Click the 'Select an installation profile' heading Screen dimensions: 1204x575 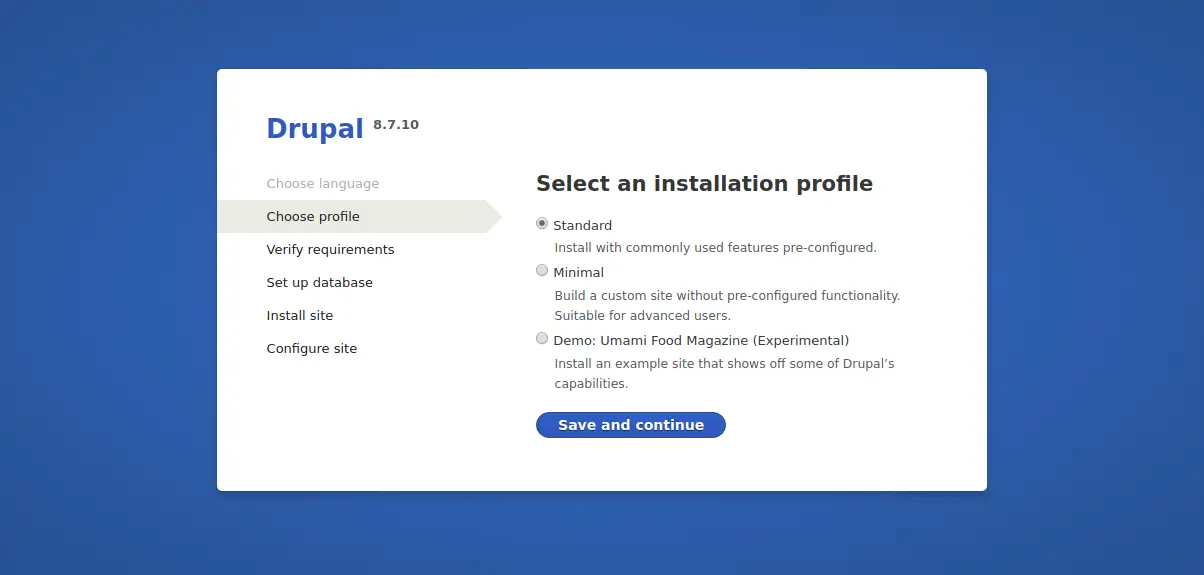point(704,184)
